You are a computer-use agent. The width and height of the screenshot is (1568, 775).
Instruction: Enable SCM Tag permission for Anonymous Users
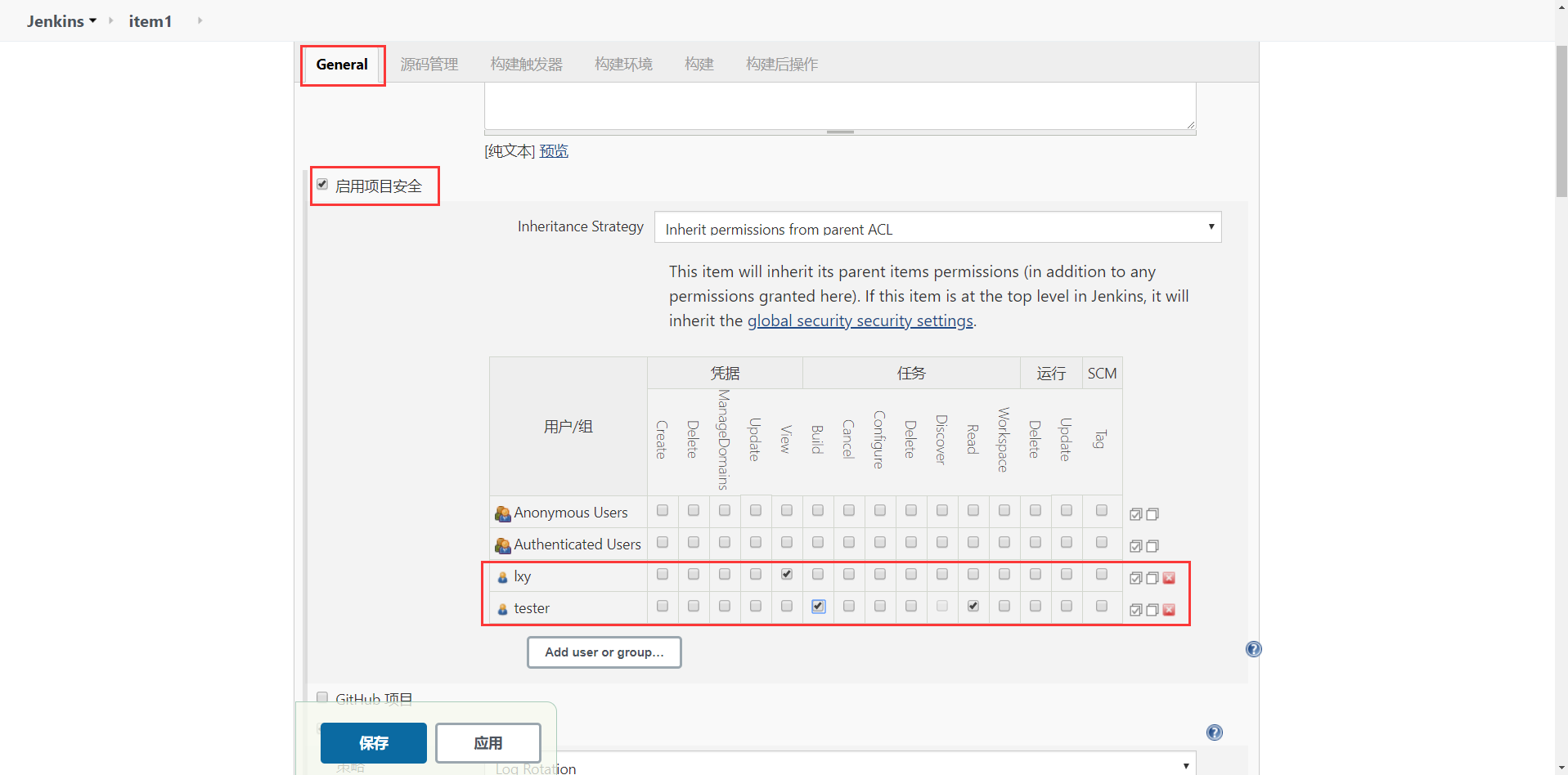1102,510
